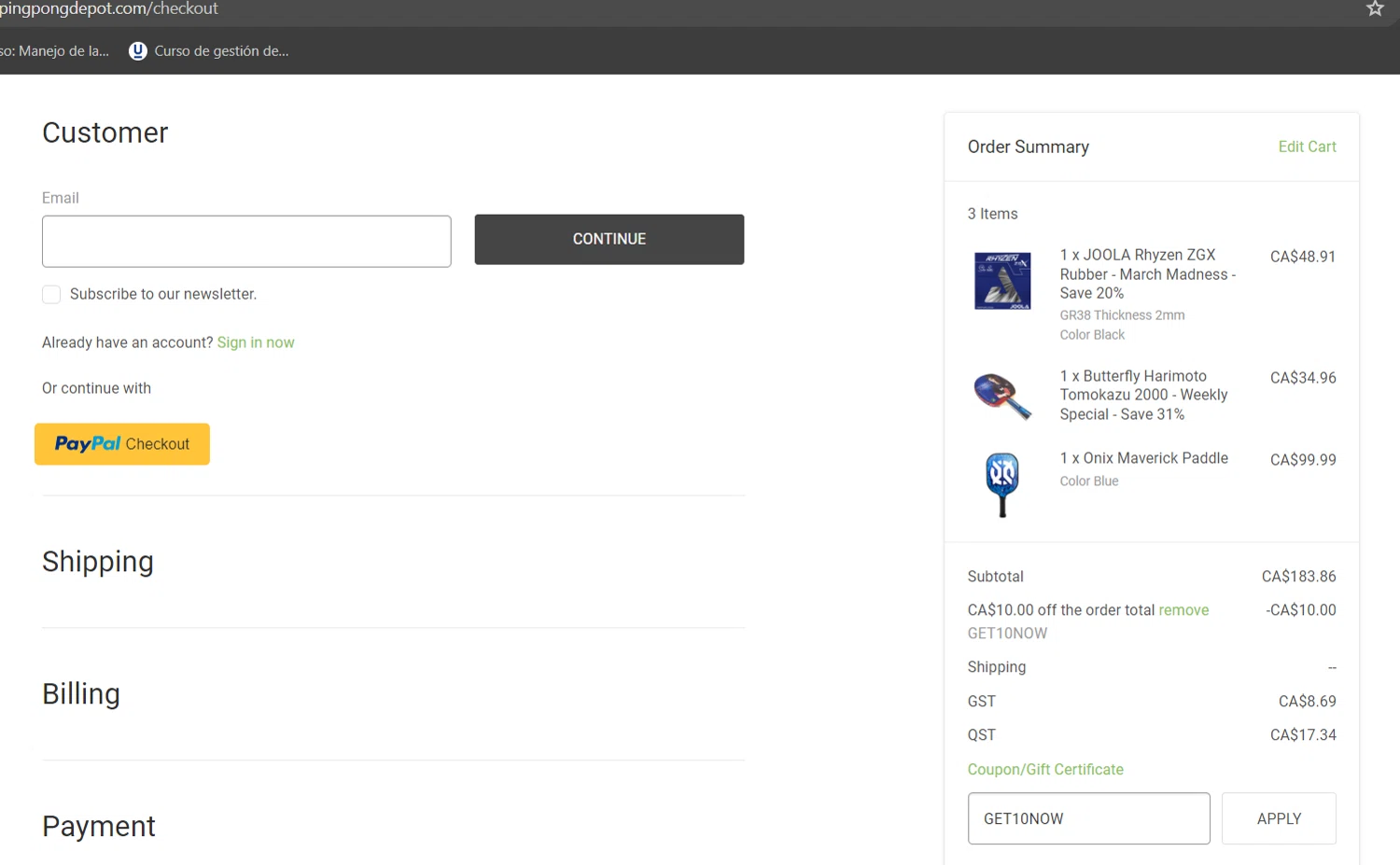Apply the coupon code
Image resolution: width=1400 pixels, height=865 pixels.
[x=1279, y=818]
